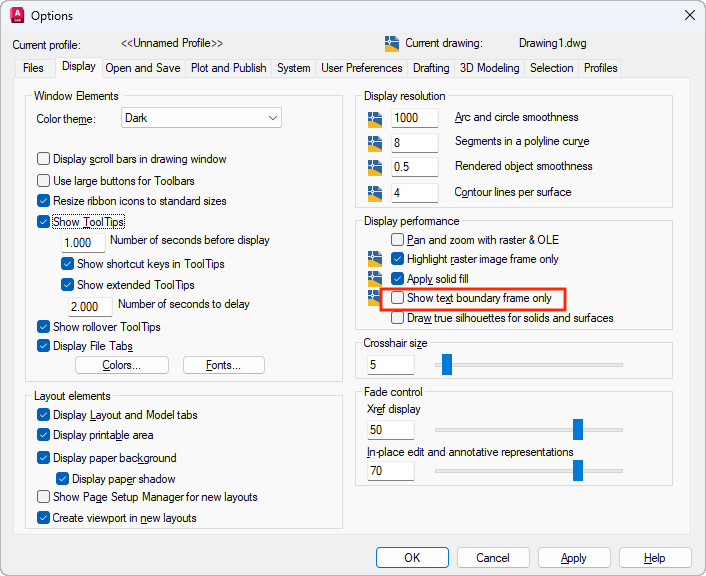Image resolution: width=706 pixels, height=576 pixels.
Task: Switch to the Drafting tab
Action: pos(431,68)
